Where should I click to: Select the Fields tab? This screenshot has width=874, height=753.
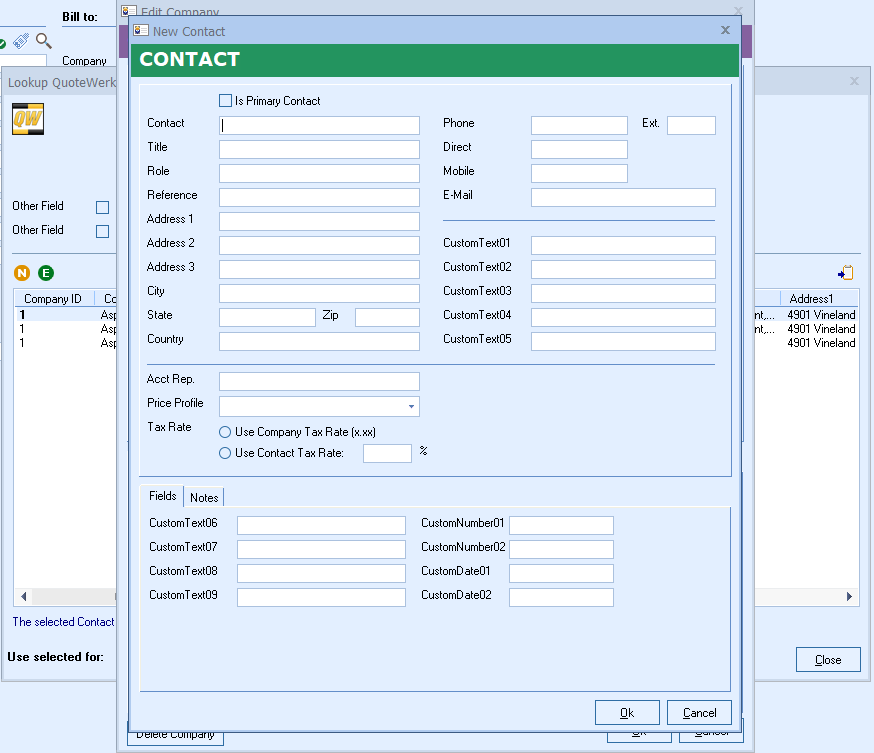(163, 497)
